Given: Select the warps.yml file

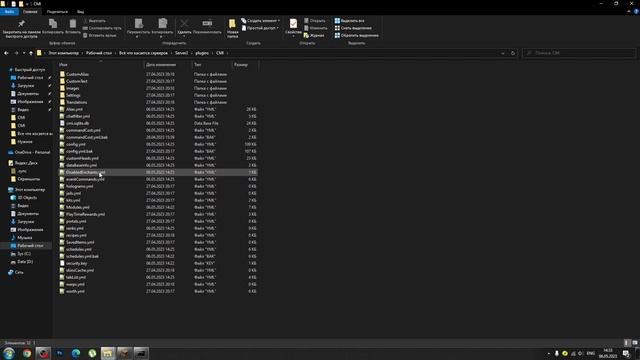Looking at the screenshot, I should coord(75,284).
